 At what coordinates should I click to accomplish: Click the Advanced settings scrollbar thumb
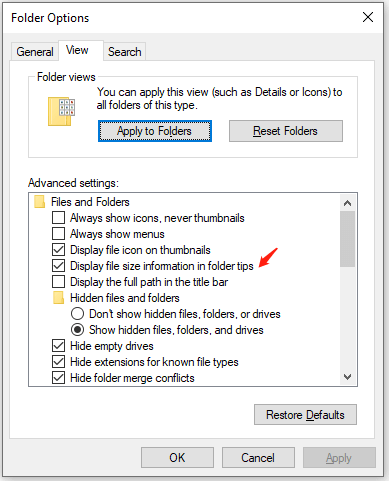[347, 239]
